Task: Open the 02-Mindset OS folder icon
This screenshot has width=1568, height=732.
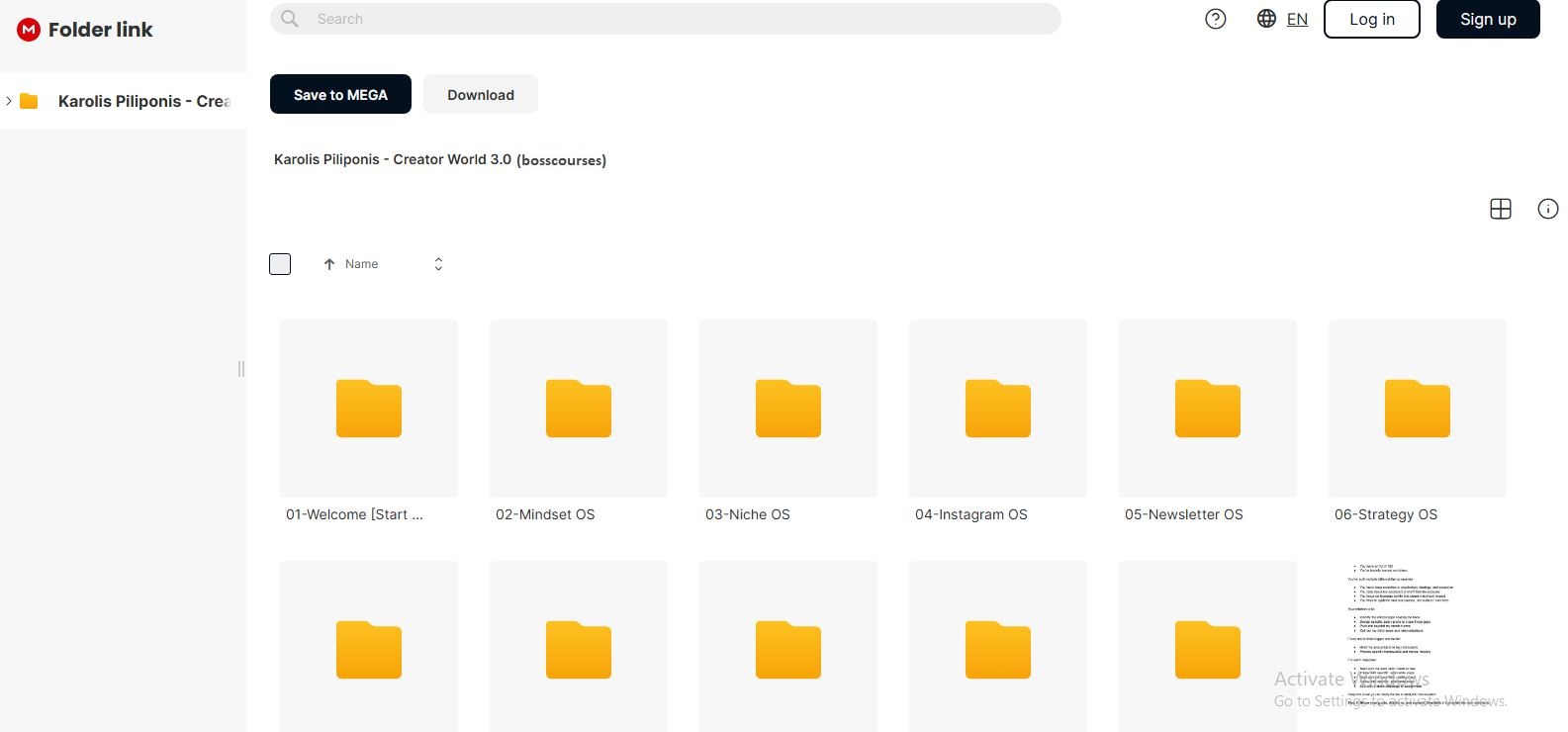Action: tap(578, 409)
